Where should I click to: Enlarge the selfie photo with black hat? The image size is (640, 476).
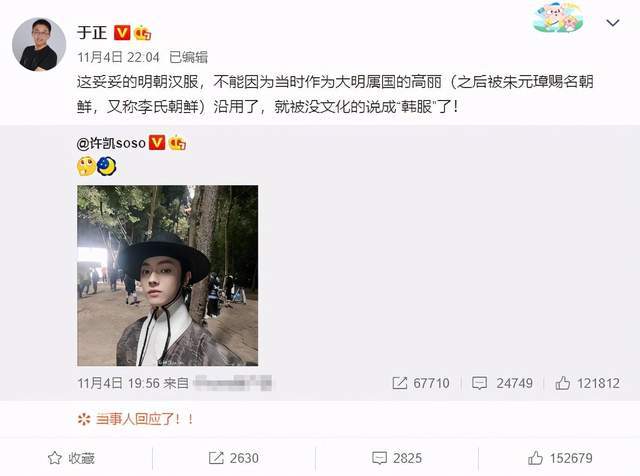tap(167, 276)
